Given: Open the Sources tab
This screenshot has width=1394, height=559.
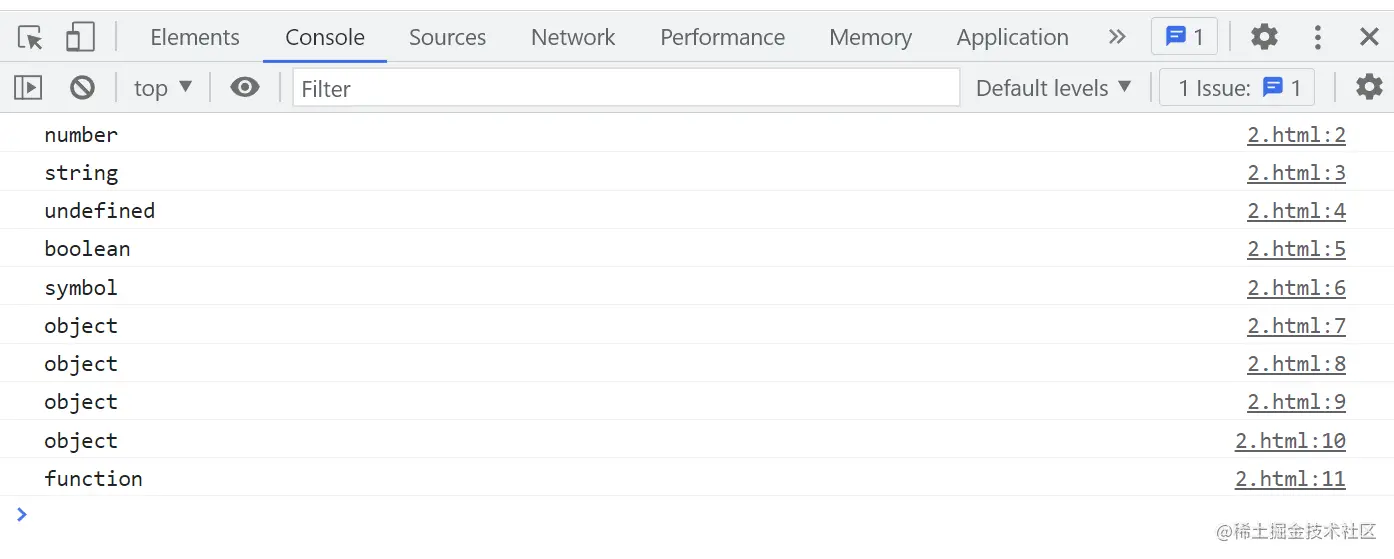Looking at the screenshot, I should (x=447, y=38).
